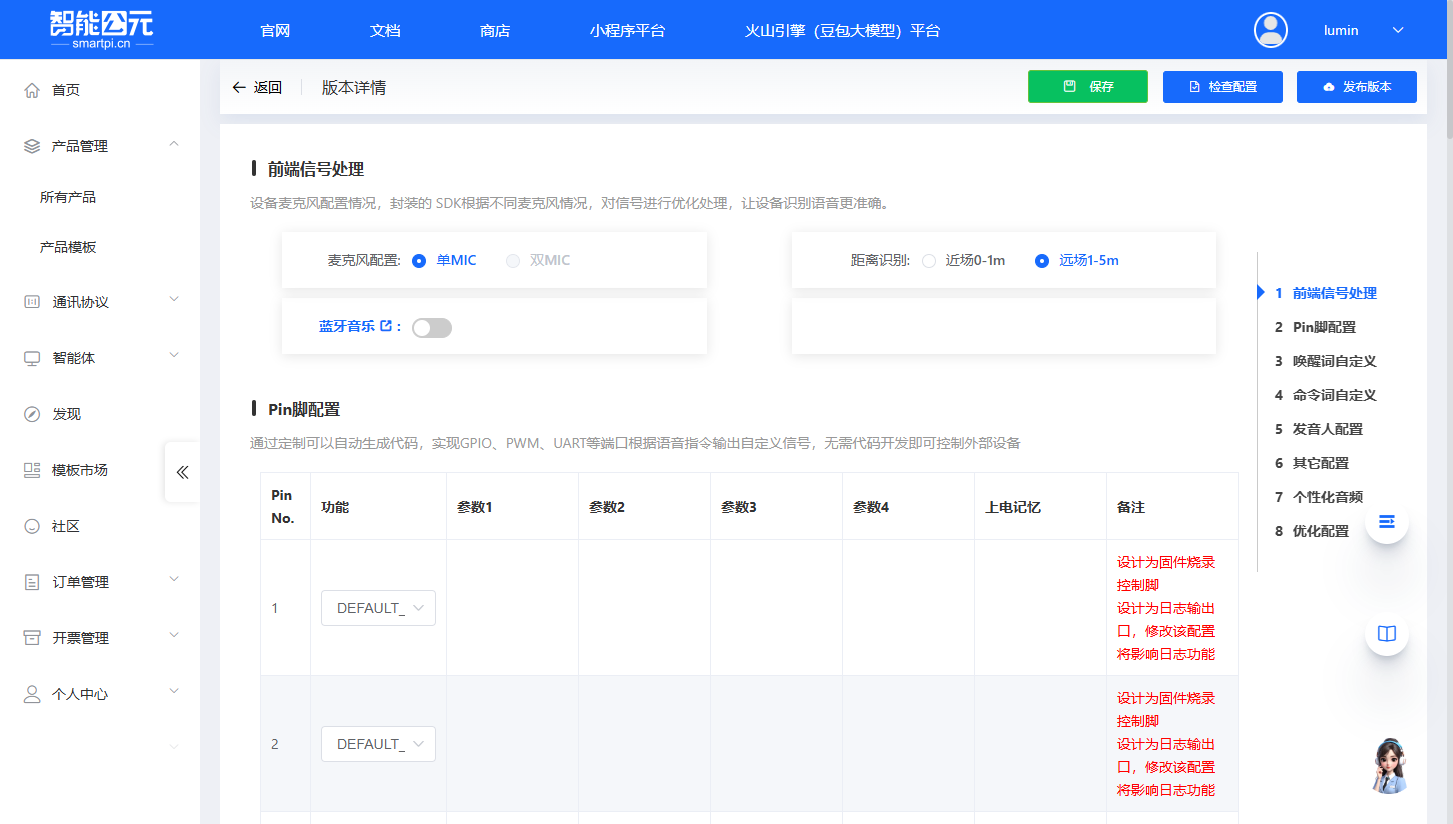Open the floating documentation book icon
Screen dimensions: 1453x824
(1386, 633)
